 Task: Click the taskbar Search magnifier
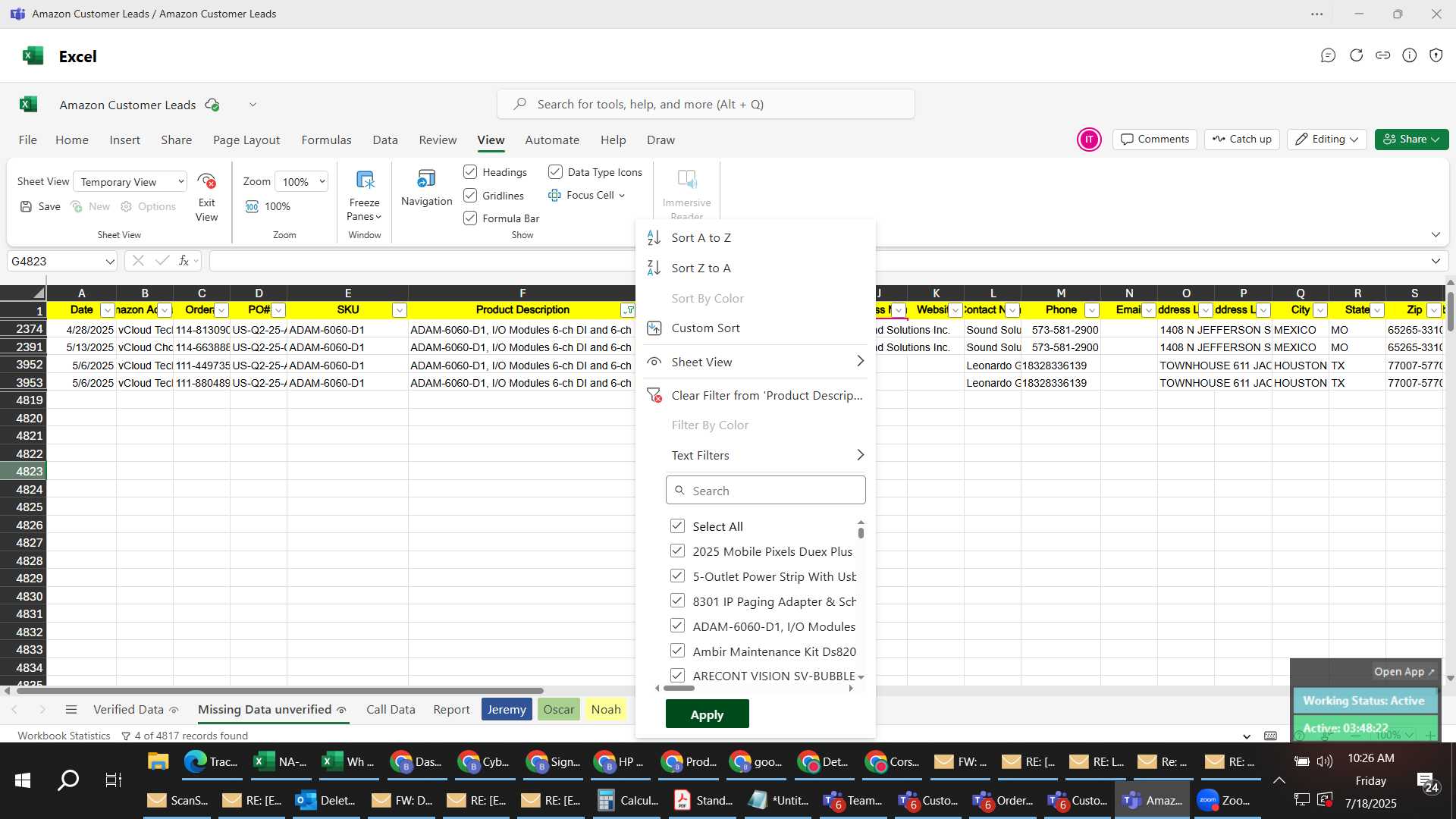pos(68,780)
